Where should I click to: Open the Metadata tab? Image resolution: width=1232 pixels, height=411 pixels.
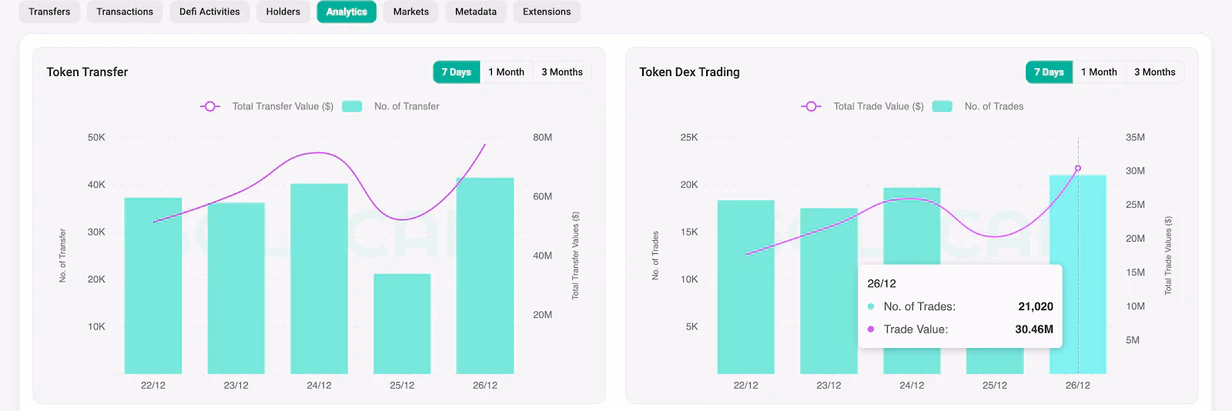476,12
